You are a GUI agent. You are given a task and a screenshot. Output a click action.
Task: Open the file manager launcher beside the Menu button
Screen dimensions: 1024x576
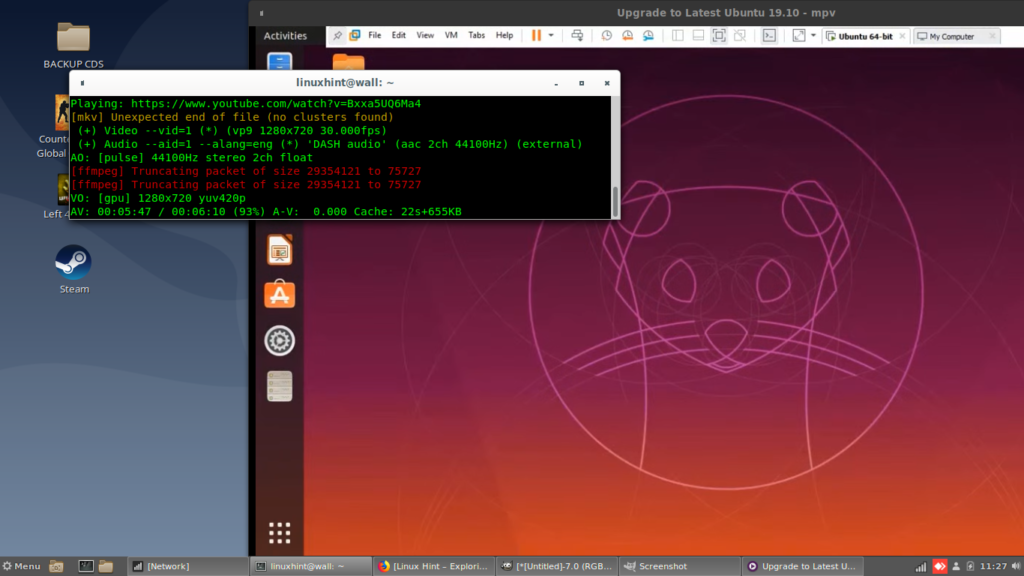click(57, 566)
